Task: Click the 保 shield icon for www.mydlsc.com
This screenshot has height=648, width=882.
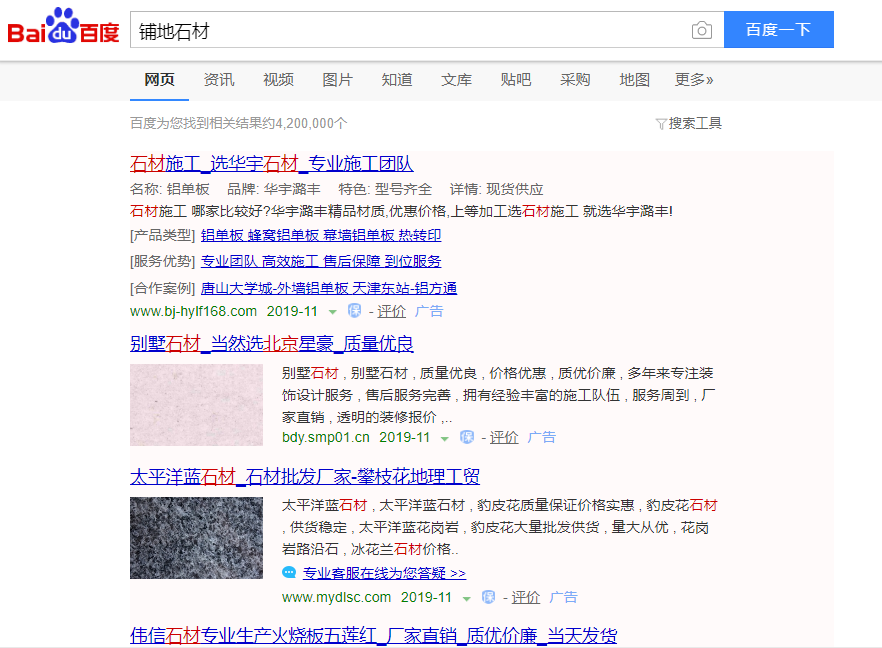Action: click(x=488, y=597)
